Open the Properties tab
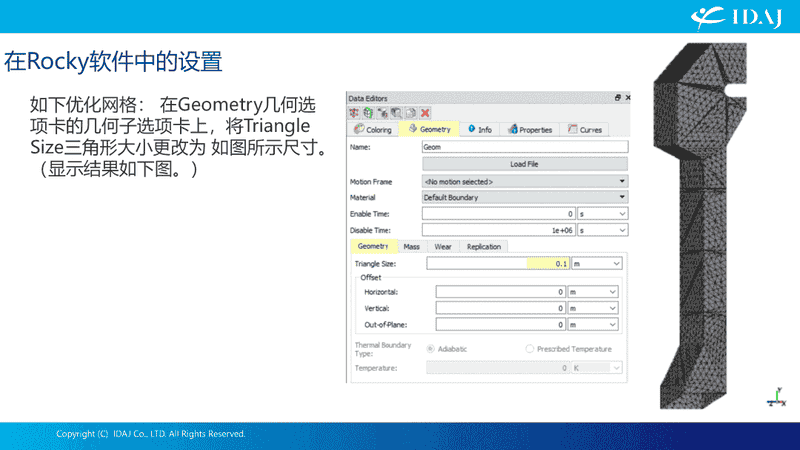This screenshot has height=450, width=800. [530, 130]
